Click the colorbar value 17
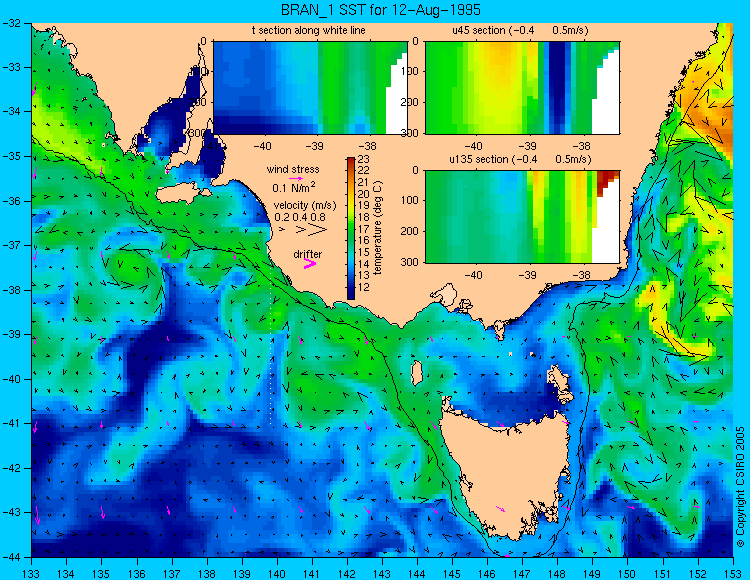750x580 pixels. click(364, 229)
